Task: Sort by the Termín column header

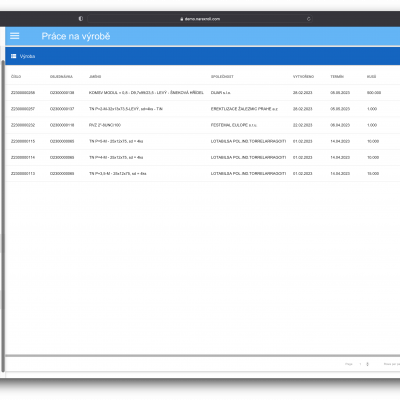Action: pyautogui.click(x=337, y=77)
